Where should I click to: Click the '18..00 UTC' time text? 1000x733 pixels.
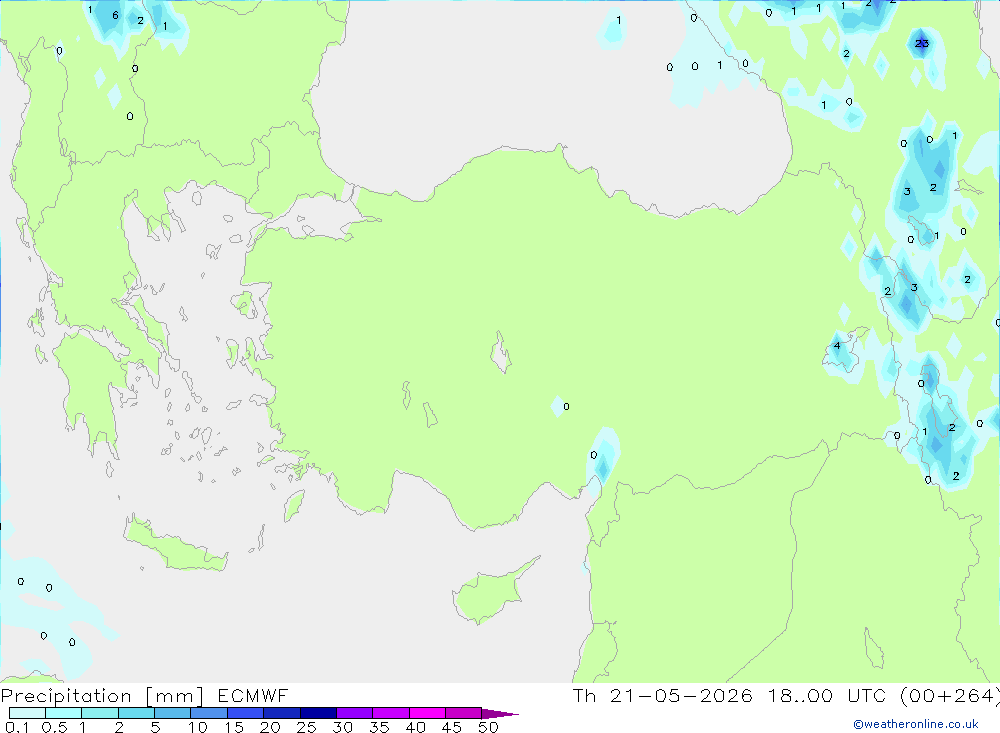point(828,695)
